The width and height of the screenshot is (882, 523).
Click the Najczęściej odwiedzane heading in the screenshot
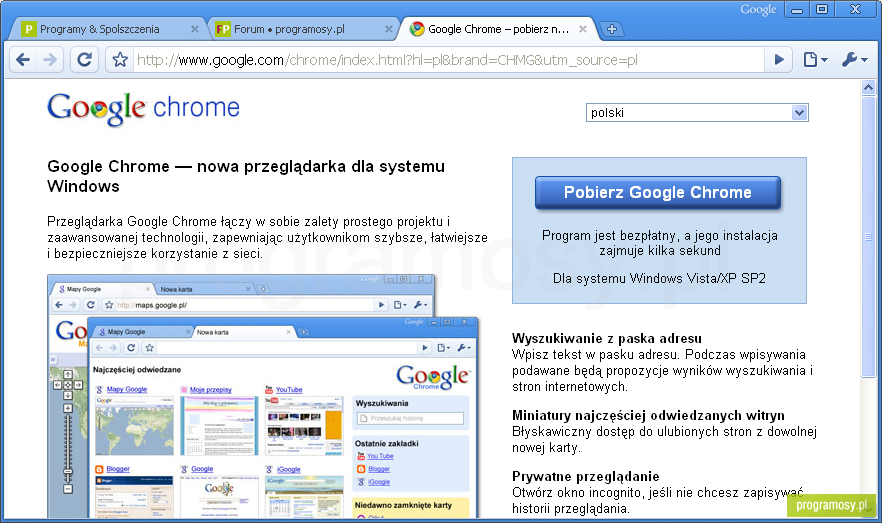(137, 369)
